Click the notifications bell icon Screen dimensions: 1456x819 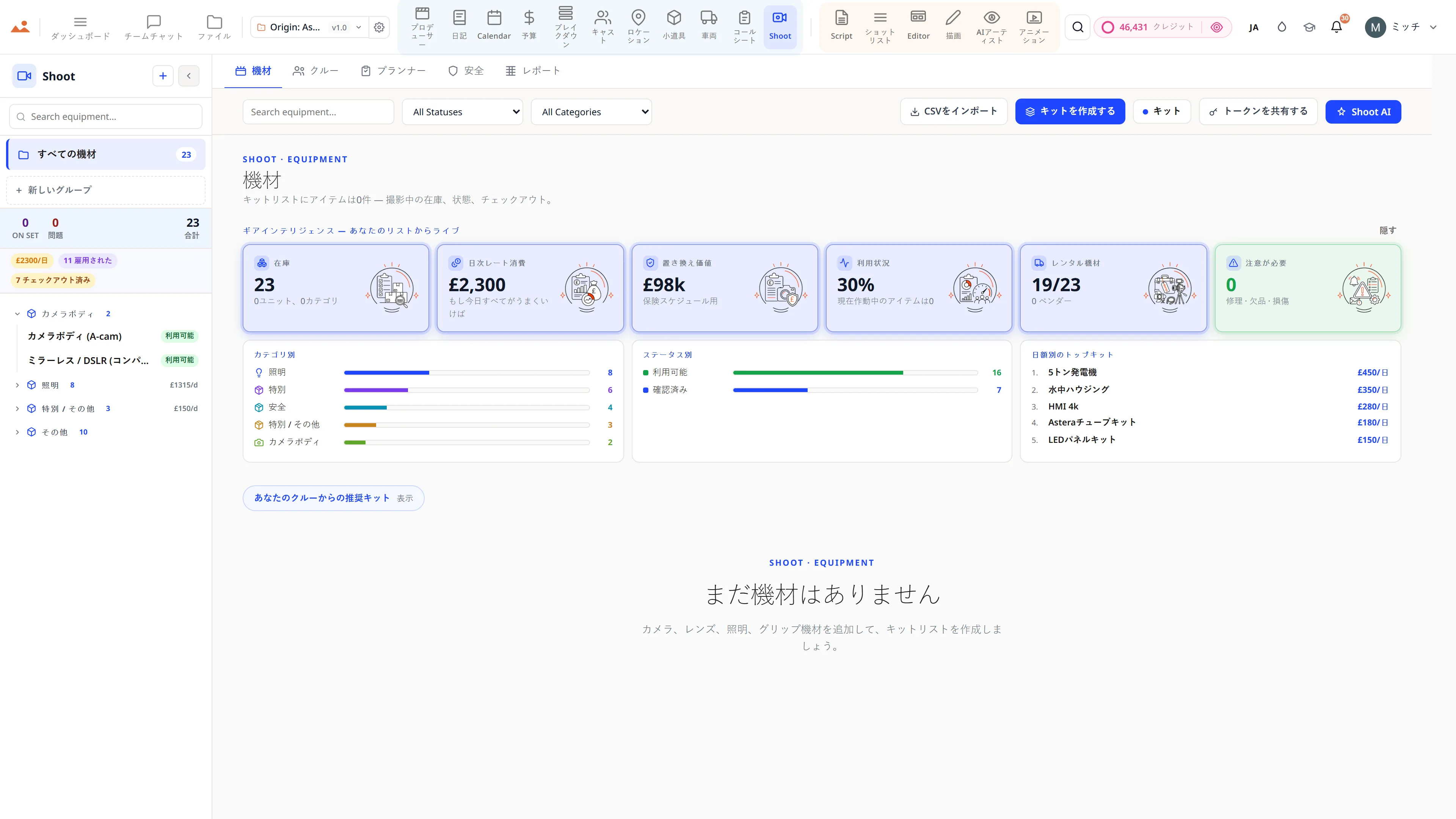pyautogui.click(x=1336, y=27)
